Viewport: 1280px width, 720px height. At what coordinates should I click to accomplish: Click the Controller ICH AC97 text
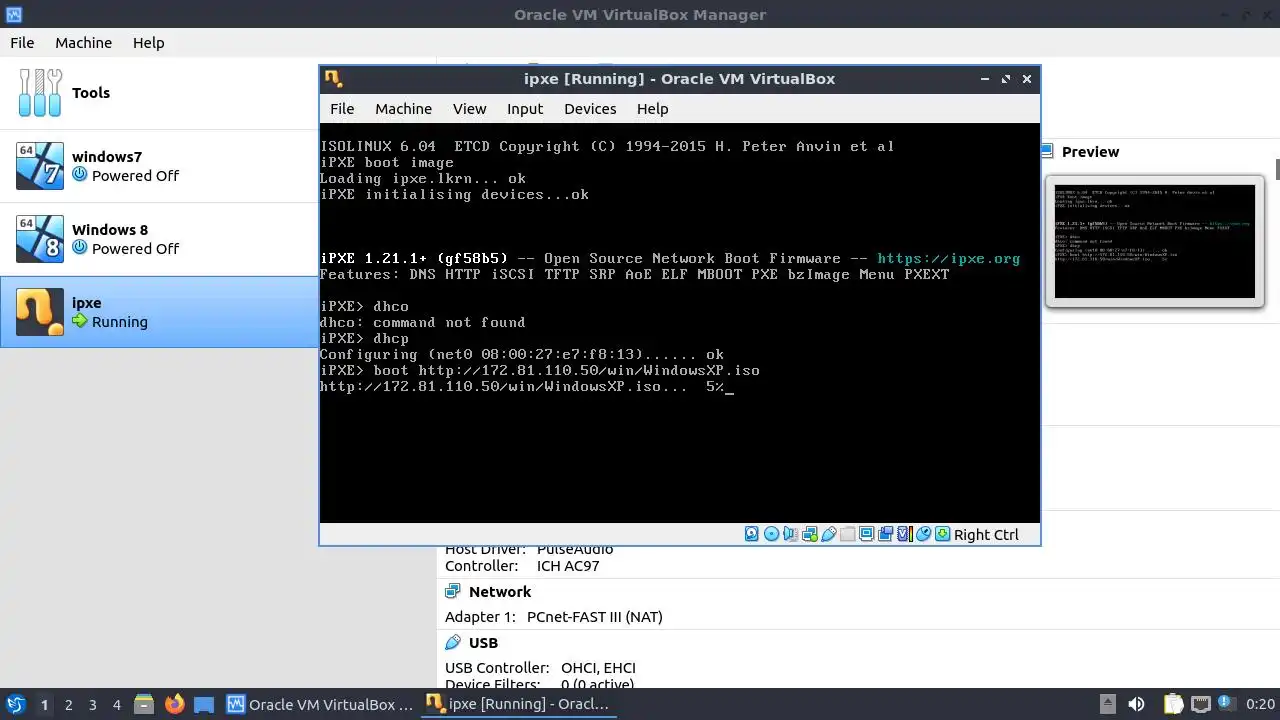click(521, 565)
